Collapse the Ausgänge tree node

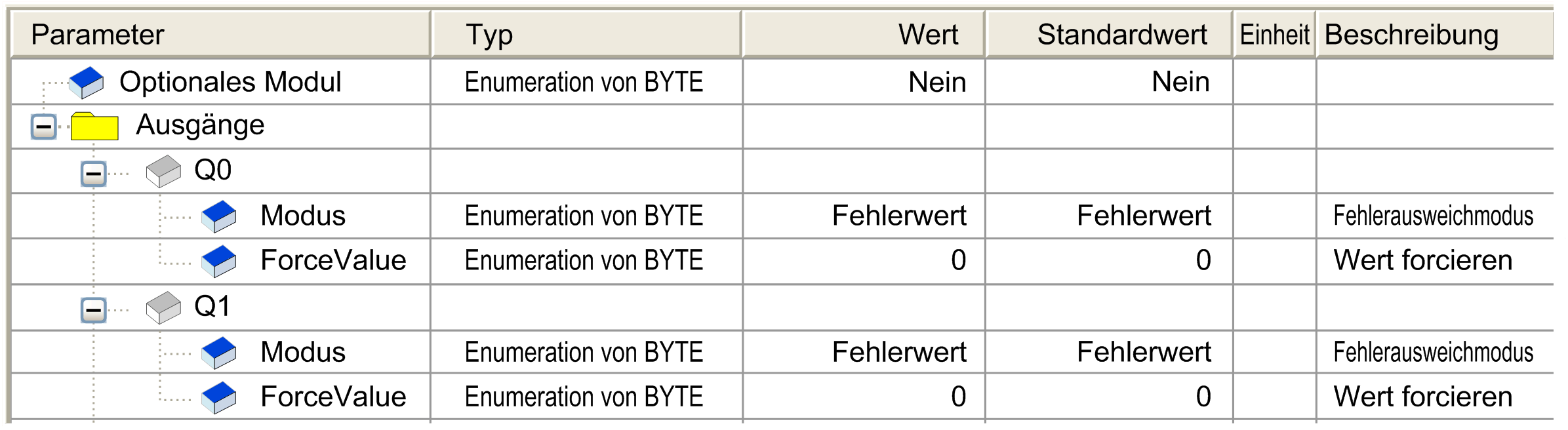coord(44,127)
